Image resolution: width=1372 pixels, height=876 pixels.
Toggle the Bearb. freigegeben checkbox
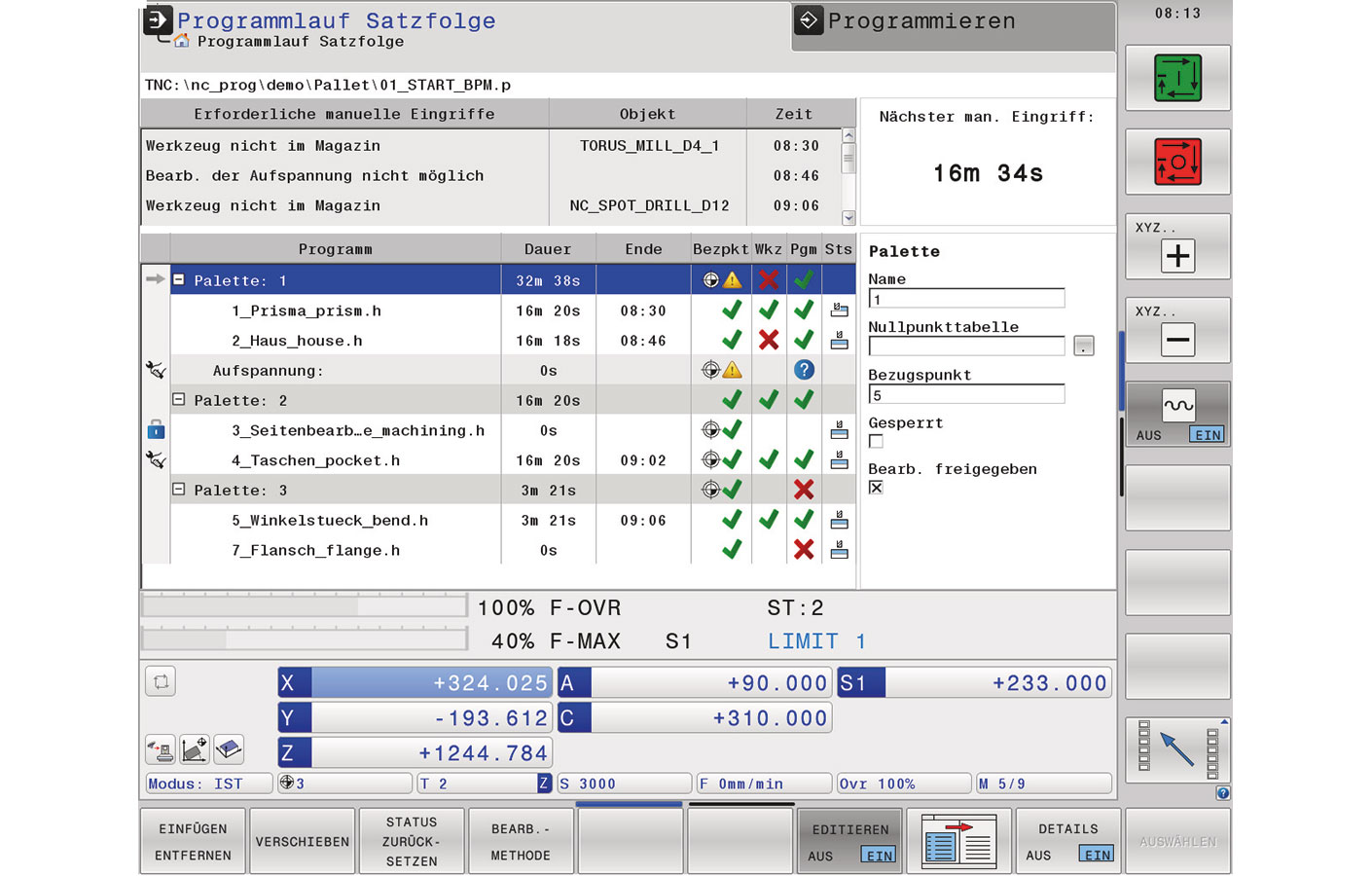[x=876, y=488]
